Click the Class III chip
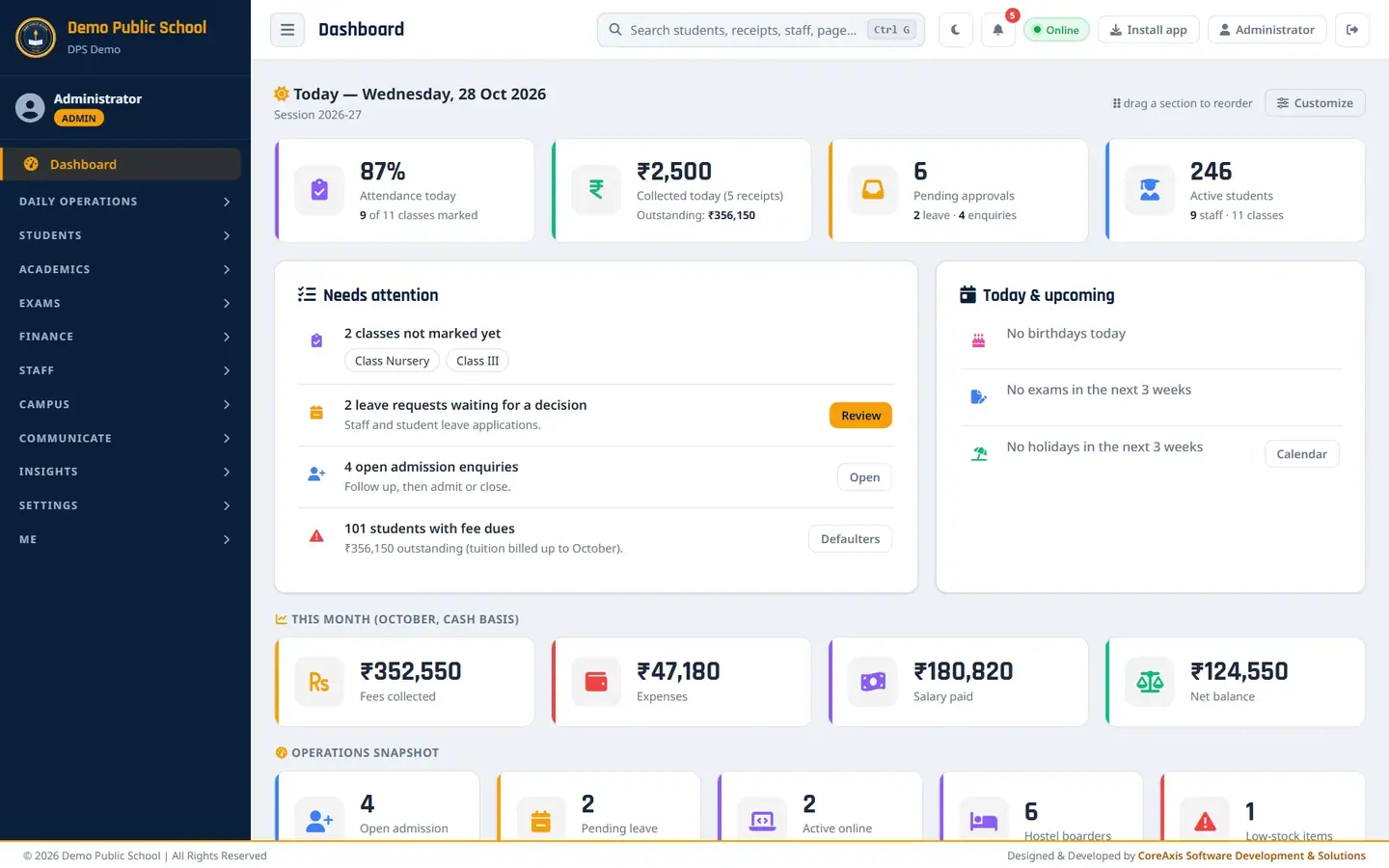 (477, 361)
